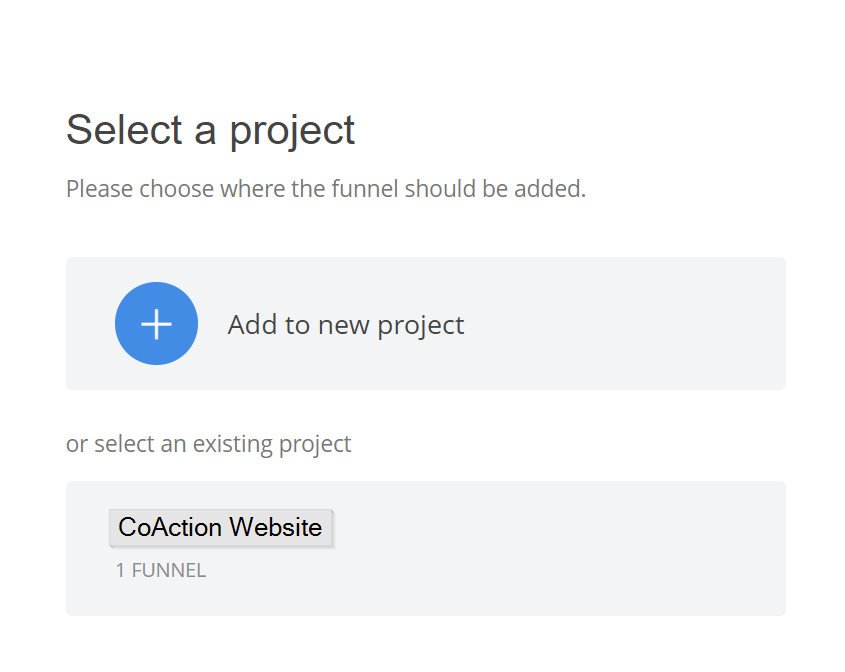
Task: Click the 1 FUNNEL count label
Action: point(161,570)
